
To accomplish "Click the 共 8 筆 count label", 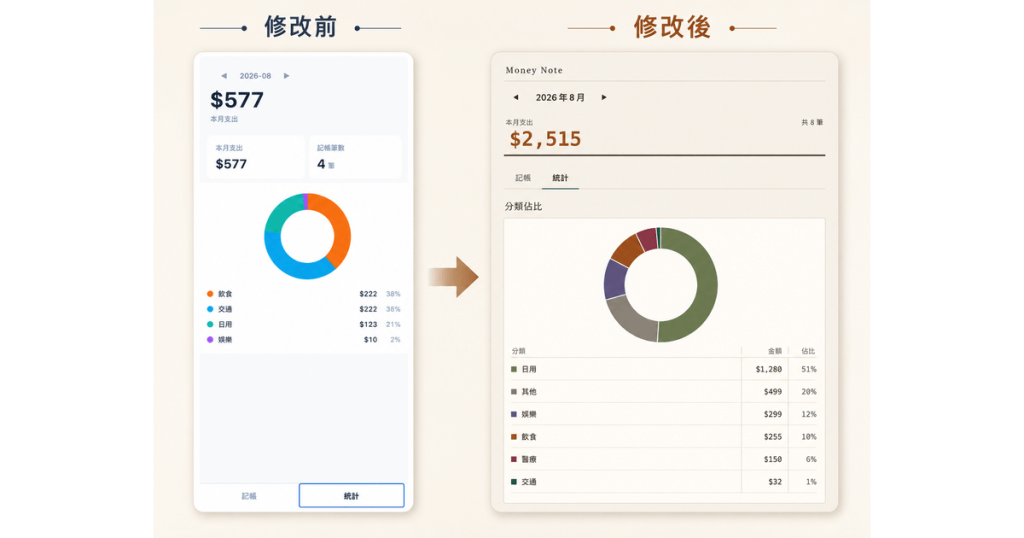I will click(x=812, y=122).
